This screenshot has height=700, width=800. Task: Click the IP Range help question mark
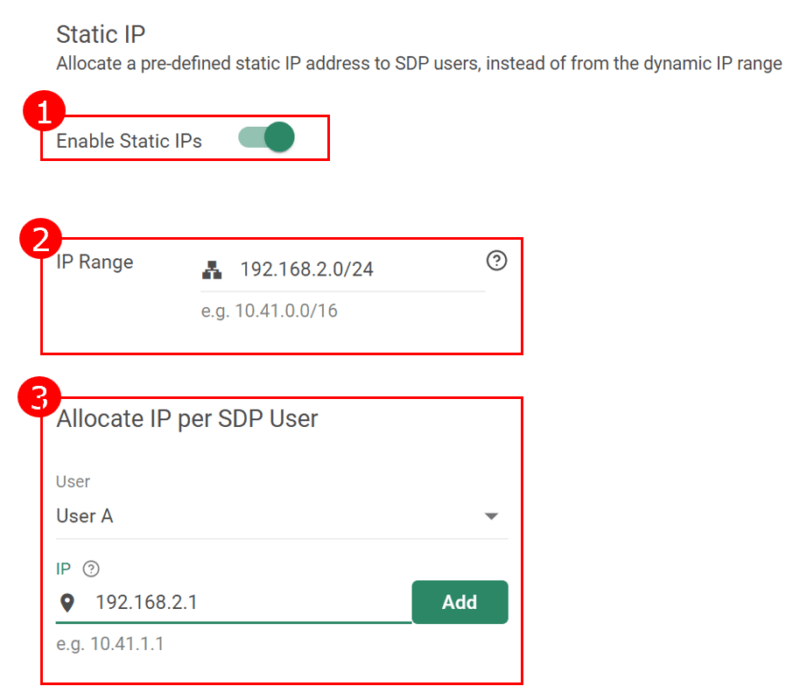pyautogui.click(x=496, y=261)
